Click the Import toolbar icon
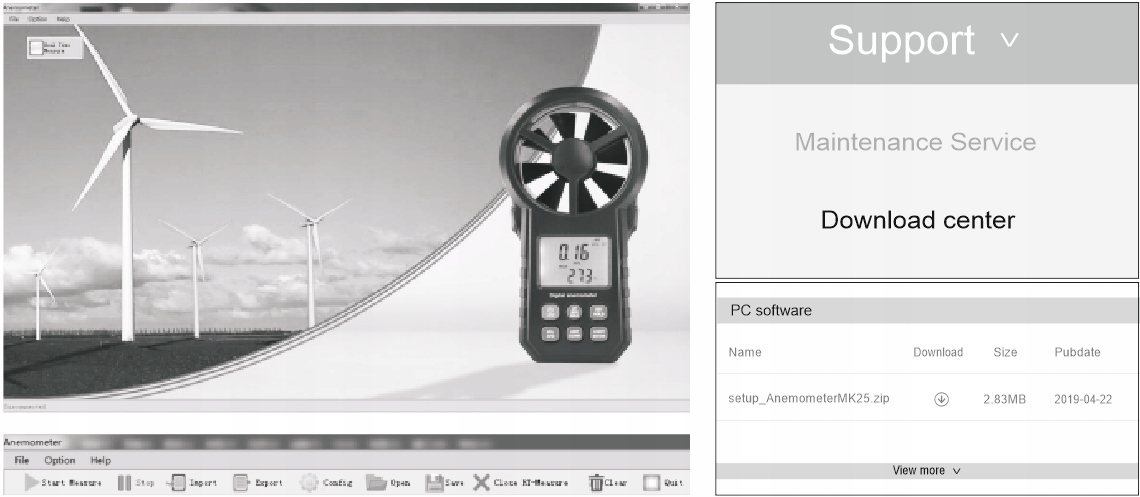 177,482
